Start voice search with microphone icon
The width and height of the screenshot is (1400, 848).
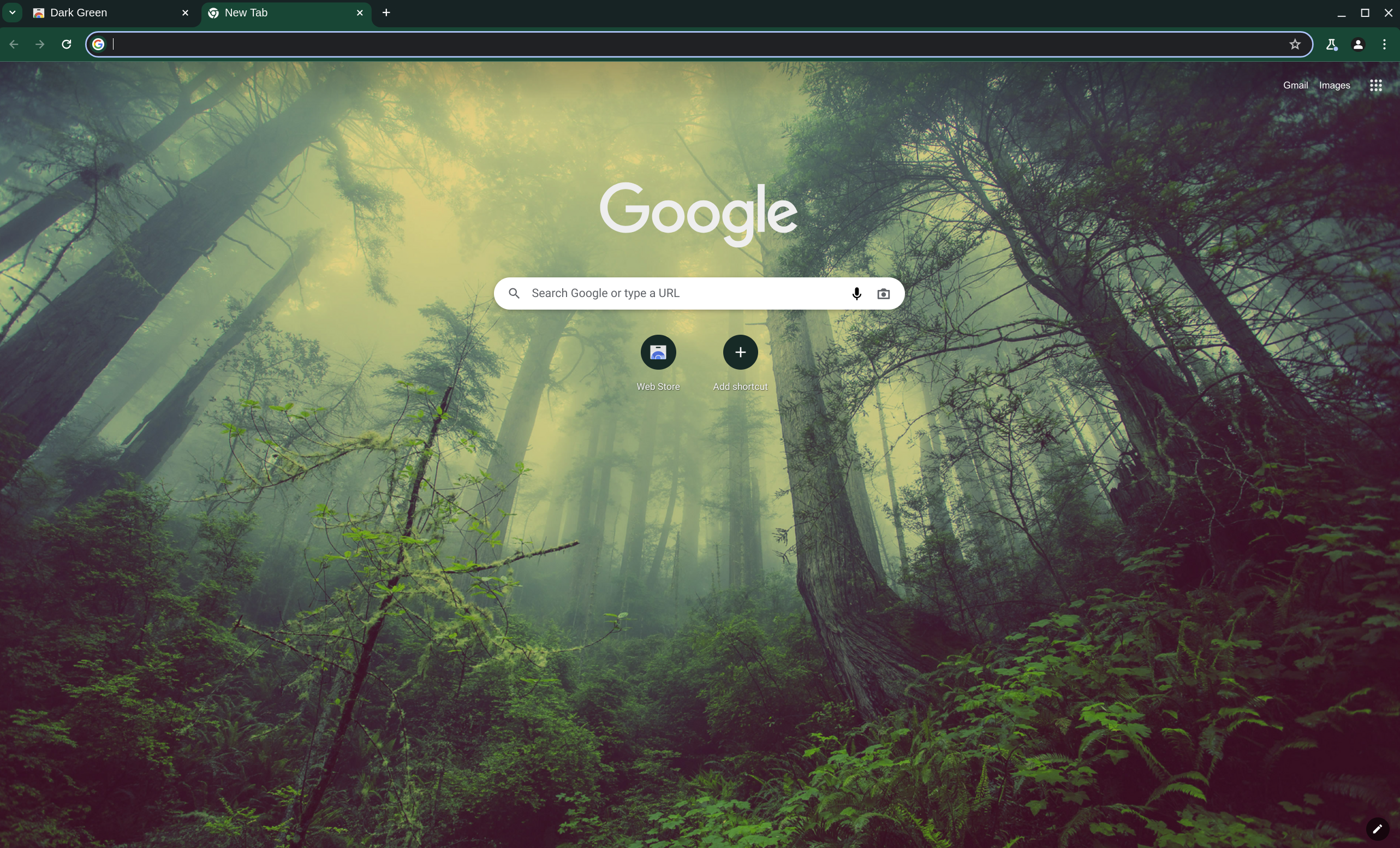coord(856,294)
